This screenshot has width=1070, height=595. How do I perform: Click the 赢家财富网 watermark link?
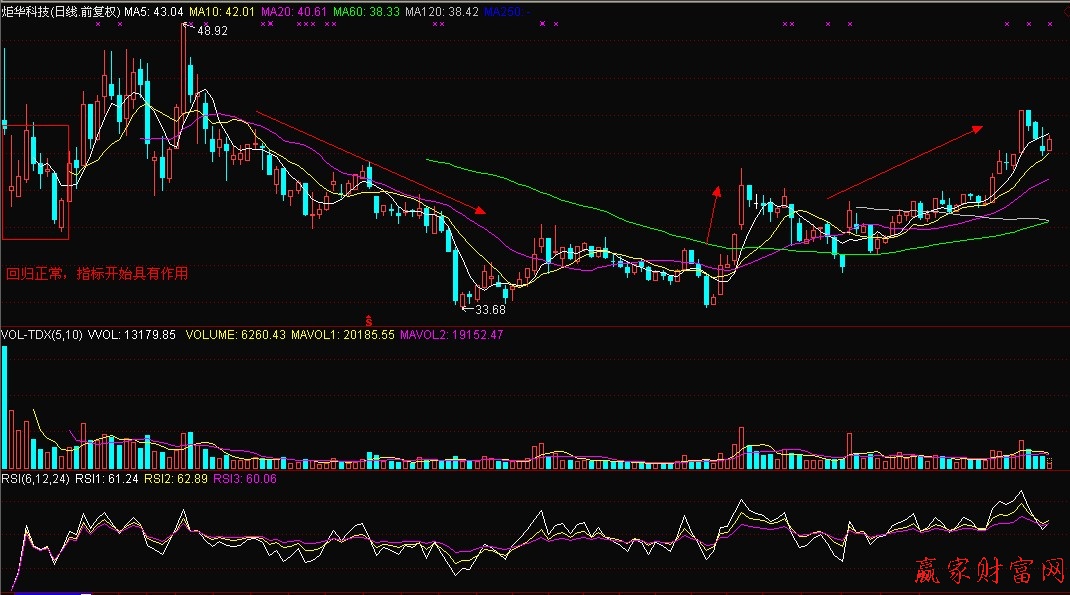990,571
